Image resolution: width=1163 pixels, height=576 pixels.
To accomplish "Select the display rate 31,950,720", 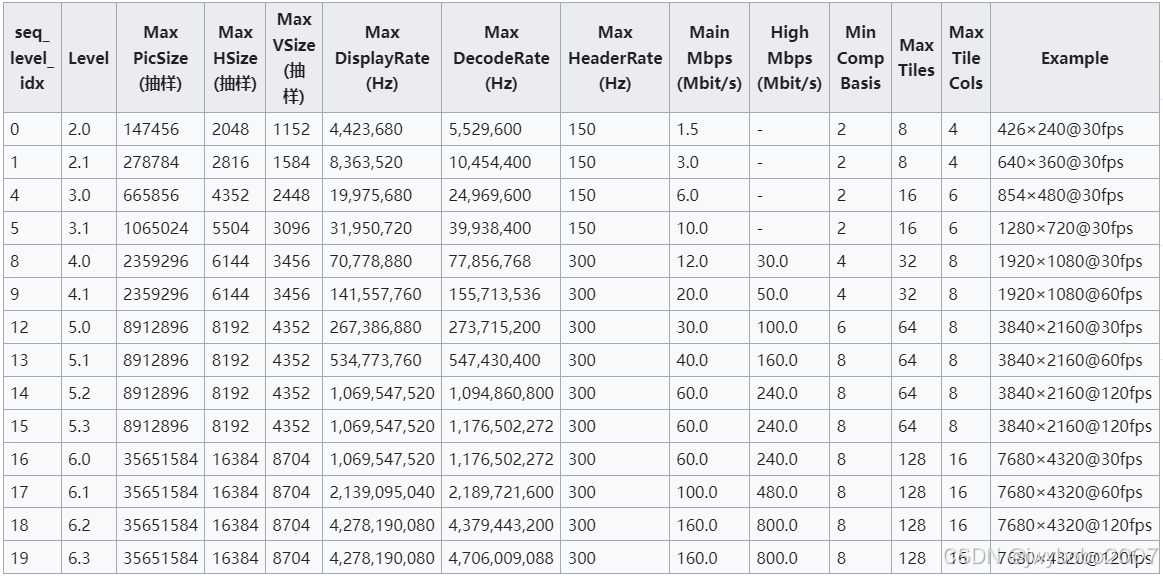I will click(371, 228).
